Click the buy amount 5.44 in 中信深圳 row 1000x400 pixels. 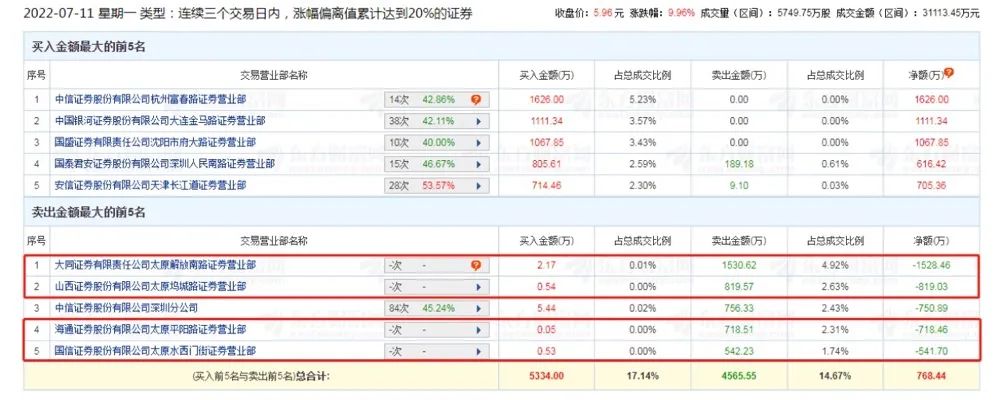point(547,309)
